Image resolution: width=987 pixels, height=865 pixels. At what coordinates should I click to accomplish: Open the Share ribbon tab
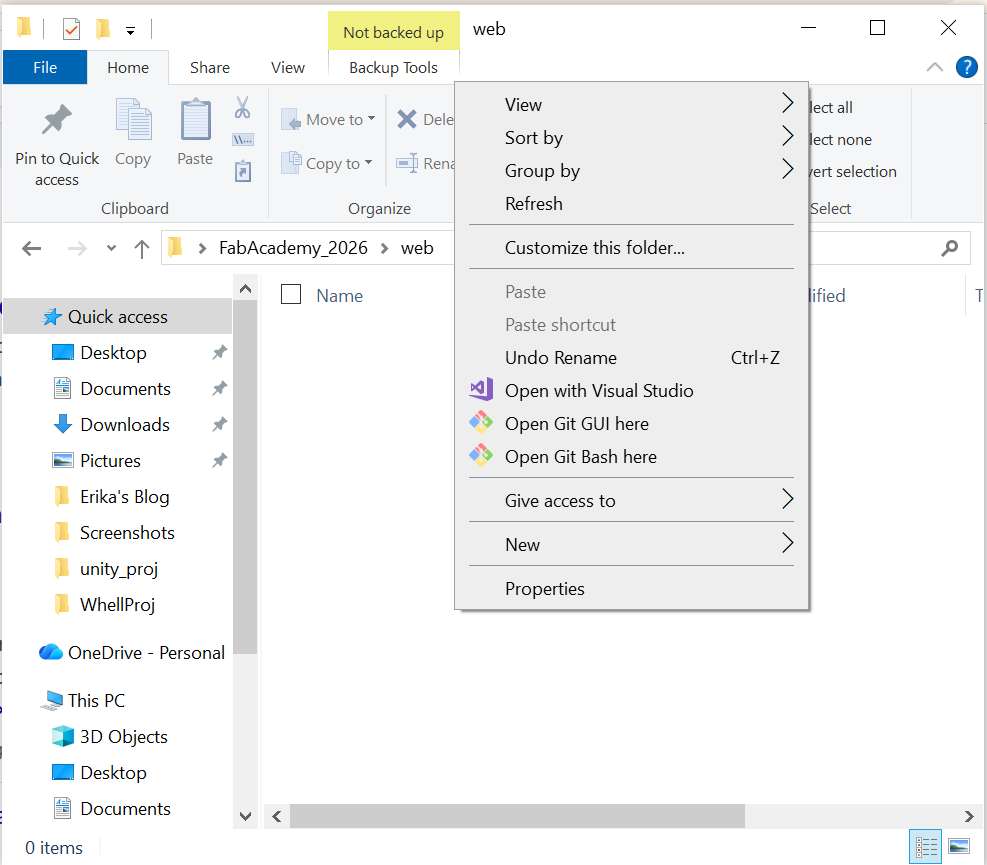(210, 68)
